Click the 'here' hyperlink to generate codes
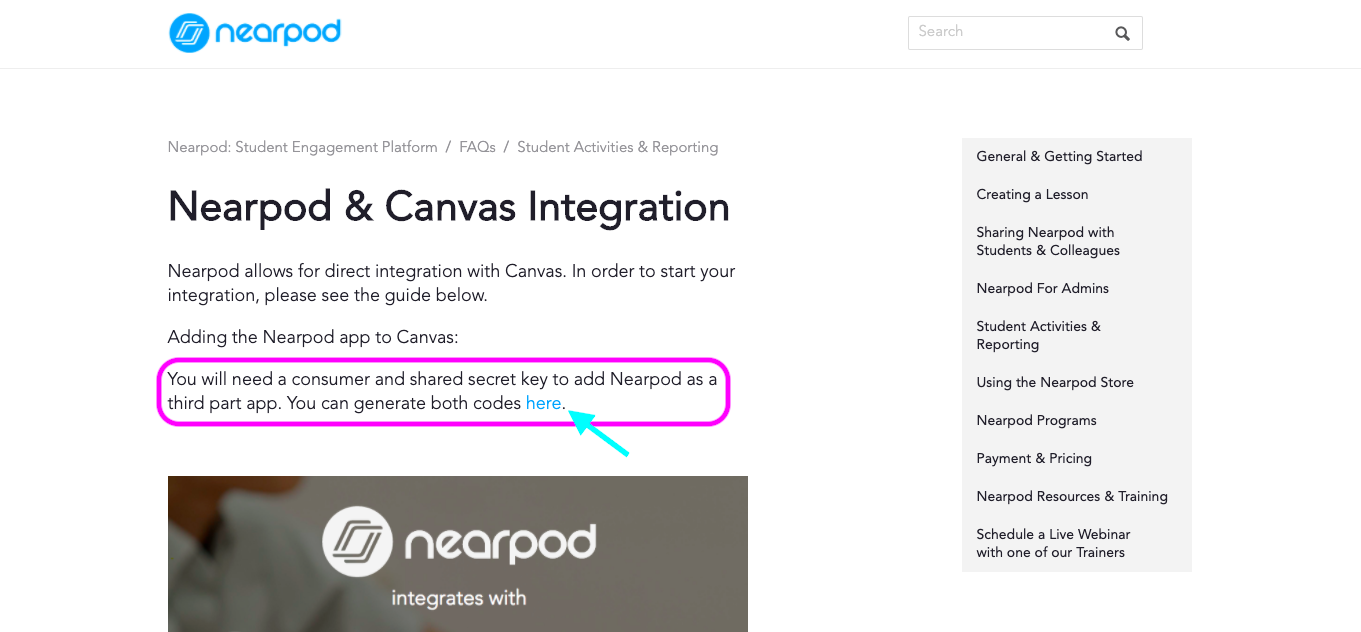Screen dimensions: 1361x632 (543, 403)
